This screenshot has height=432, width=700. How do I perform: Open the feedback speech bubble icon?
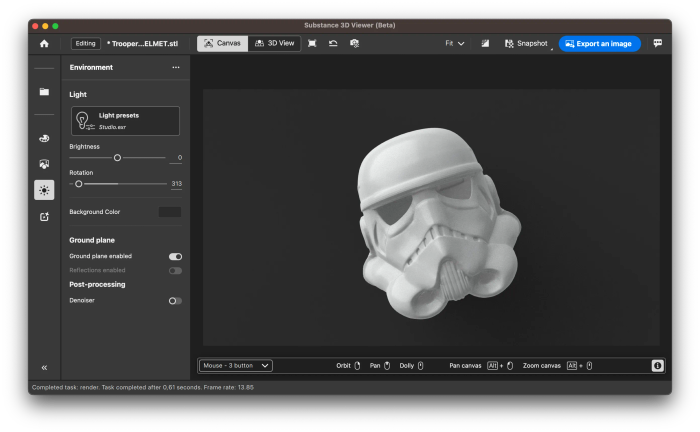point(658,43)
